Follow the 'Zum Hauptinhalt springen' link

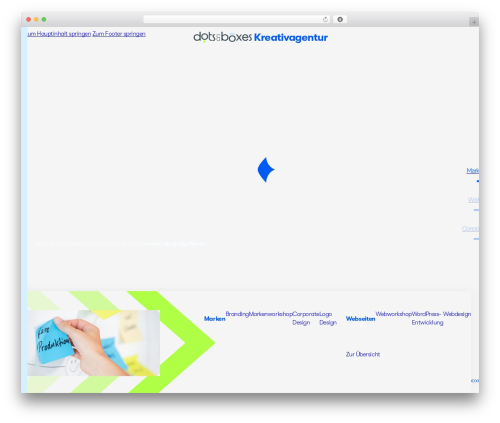(x=59, y=34)
